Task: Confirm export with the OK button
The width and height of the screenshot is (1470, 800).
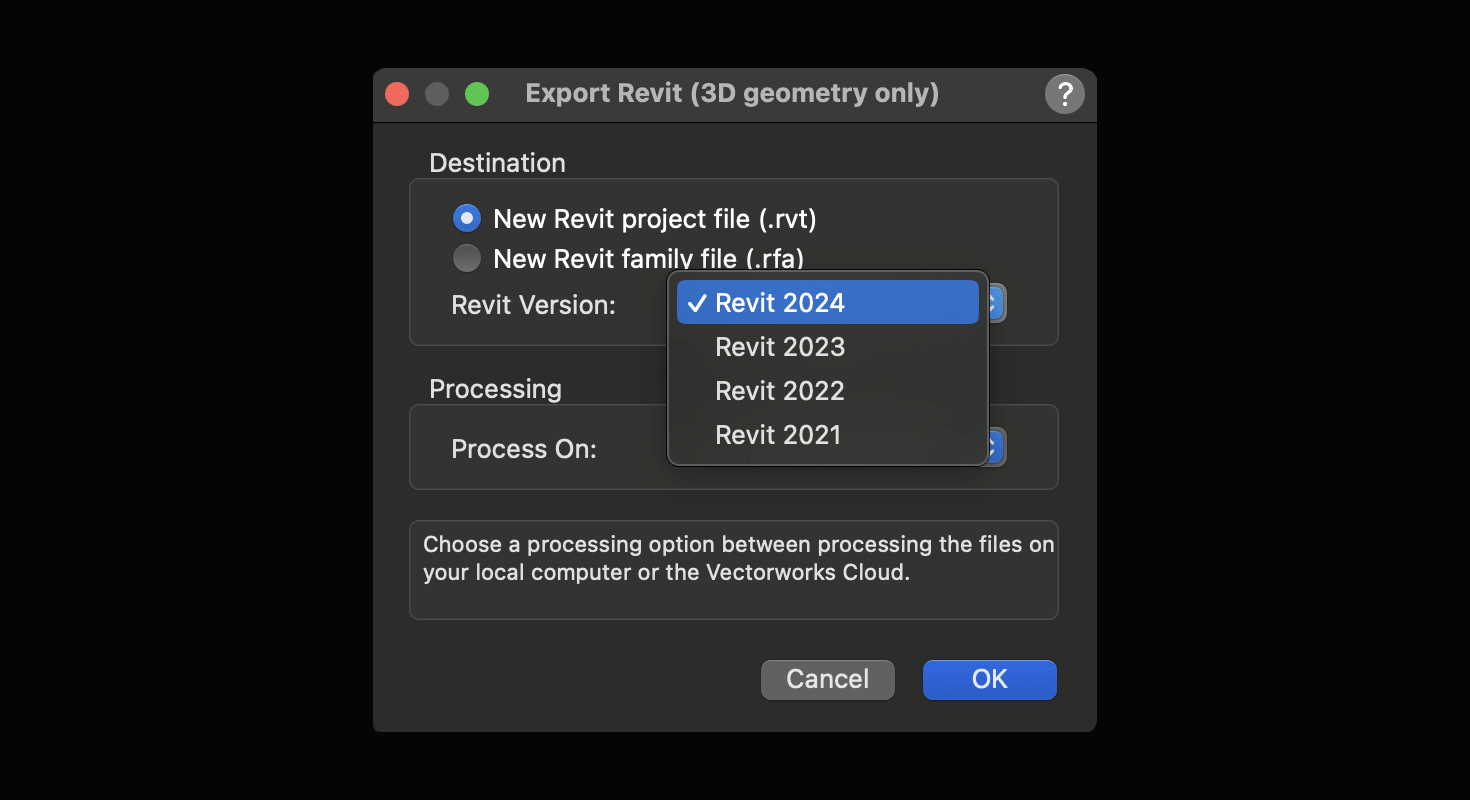Action: 989,679
